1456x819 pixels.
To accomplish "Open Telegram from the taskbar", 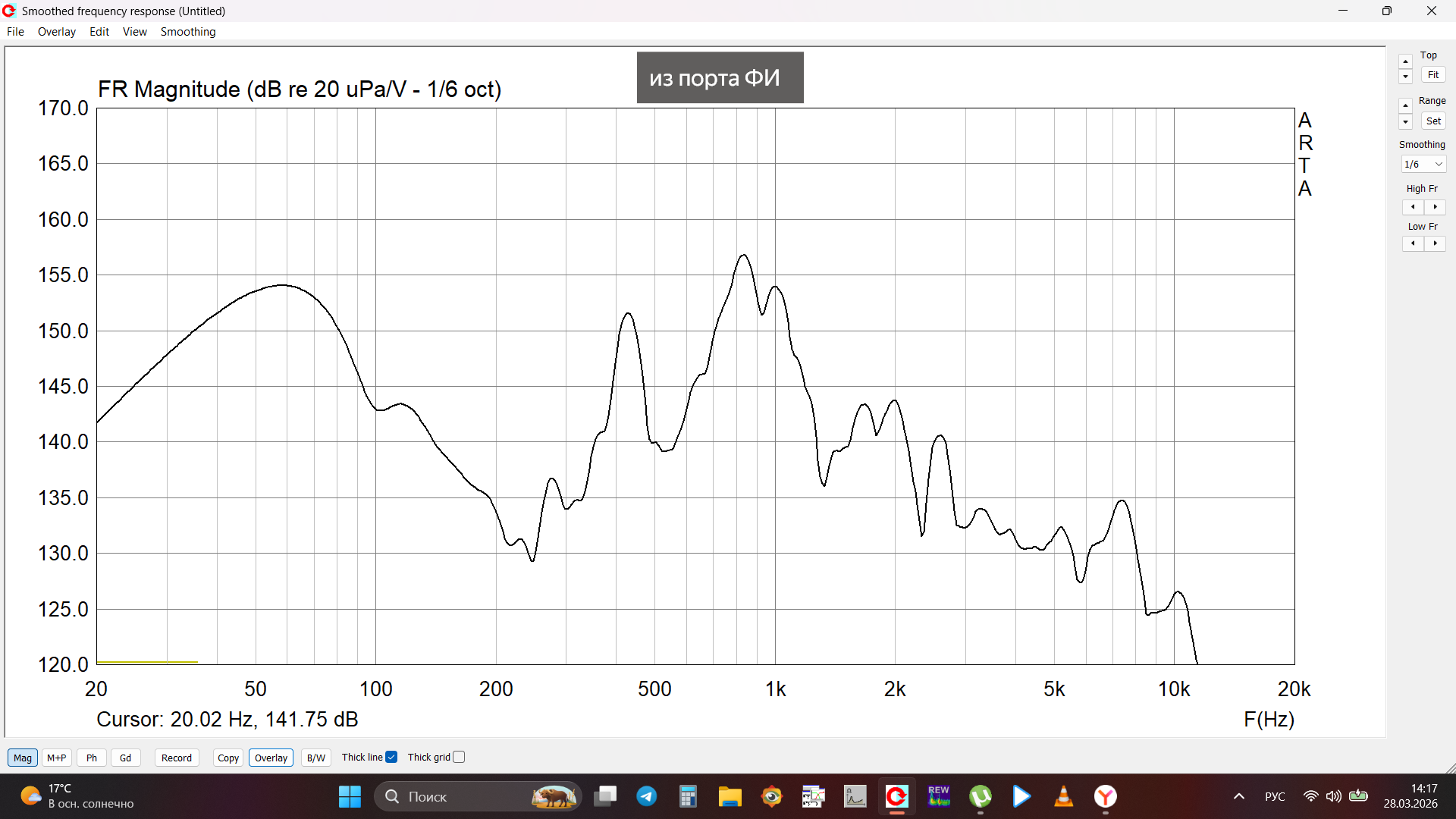I will pyautogui.click(x=646, y=796).
